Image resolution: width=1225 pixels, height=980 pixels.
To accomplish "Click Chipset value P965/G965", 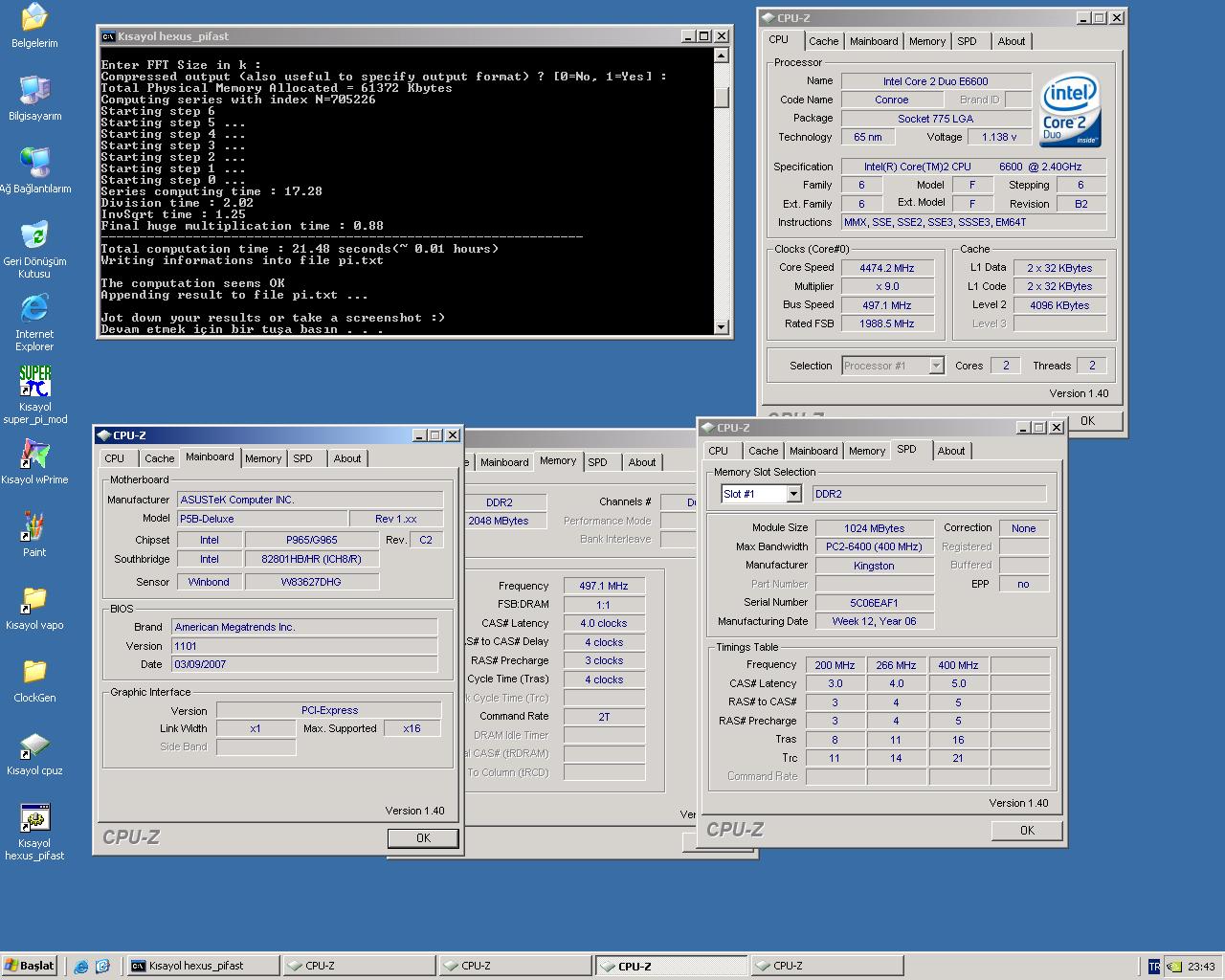I will coord(311,540).
